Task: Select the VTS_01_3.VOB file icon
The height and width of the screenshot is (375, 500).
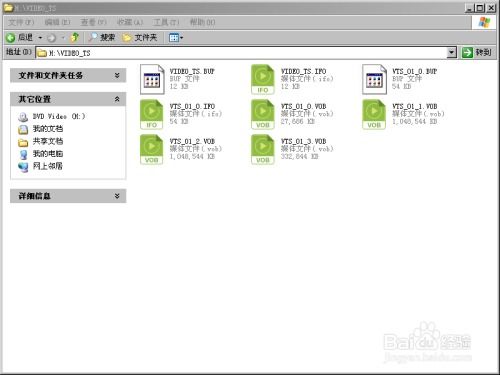Action: tap(263, 149)
